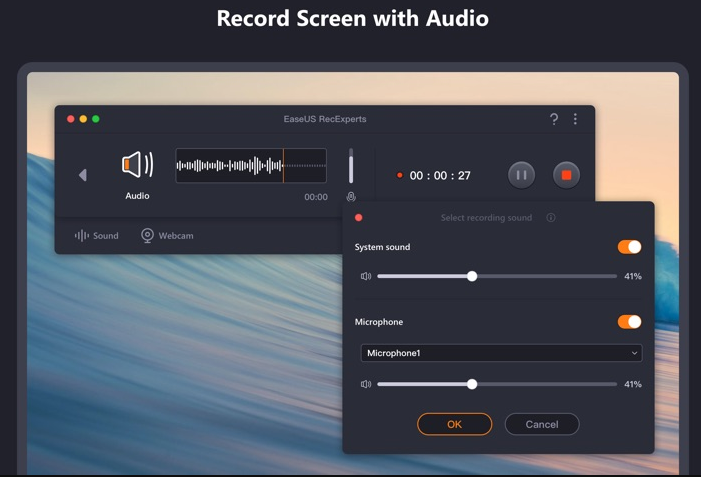Open help with the question mark icon
701x477 pixels.
[x=554, y=119]
